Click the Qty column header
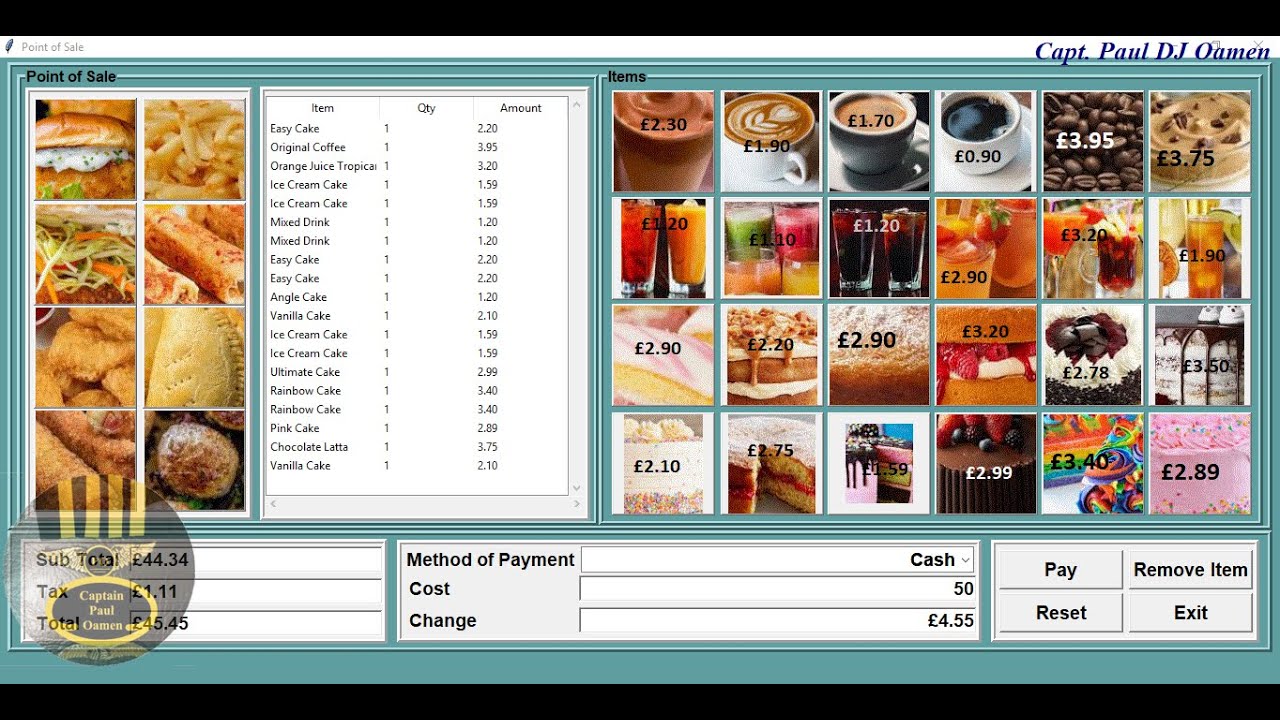 click(426, 108)
